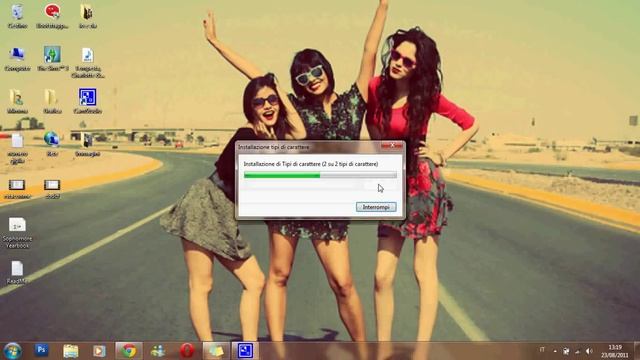Launch The Sims 3 desktop shortcut
Viewport: 640px width, 360px height.
click(53, 59)
